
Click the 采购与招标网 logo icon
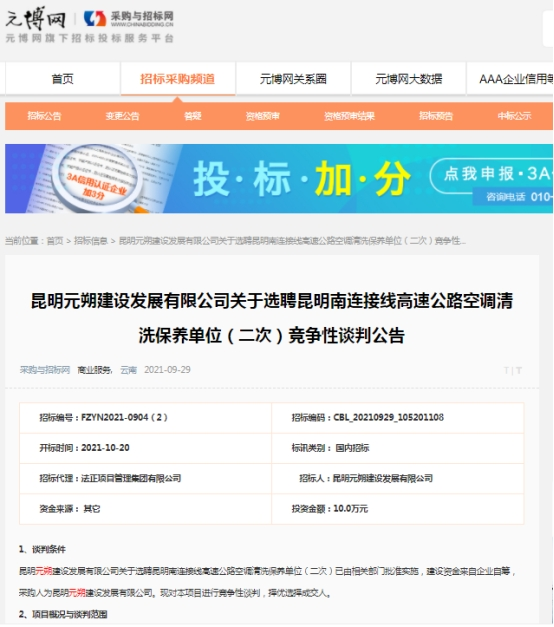pyautogui.click(x=95, y=18)
